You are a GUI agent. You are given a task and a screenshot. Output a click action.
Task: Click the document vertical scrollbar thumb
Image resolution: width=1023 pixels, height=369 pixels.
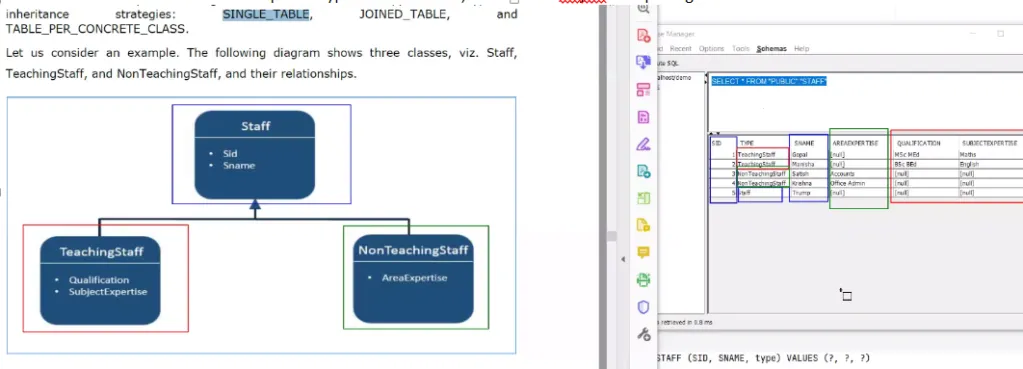(612, 236)
